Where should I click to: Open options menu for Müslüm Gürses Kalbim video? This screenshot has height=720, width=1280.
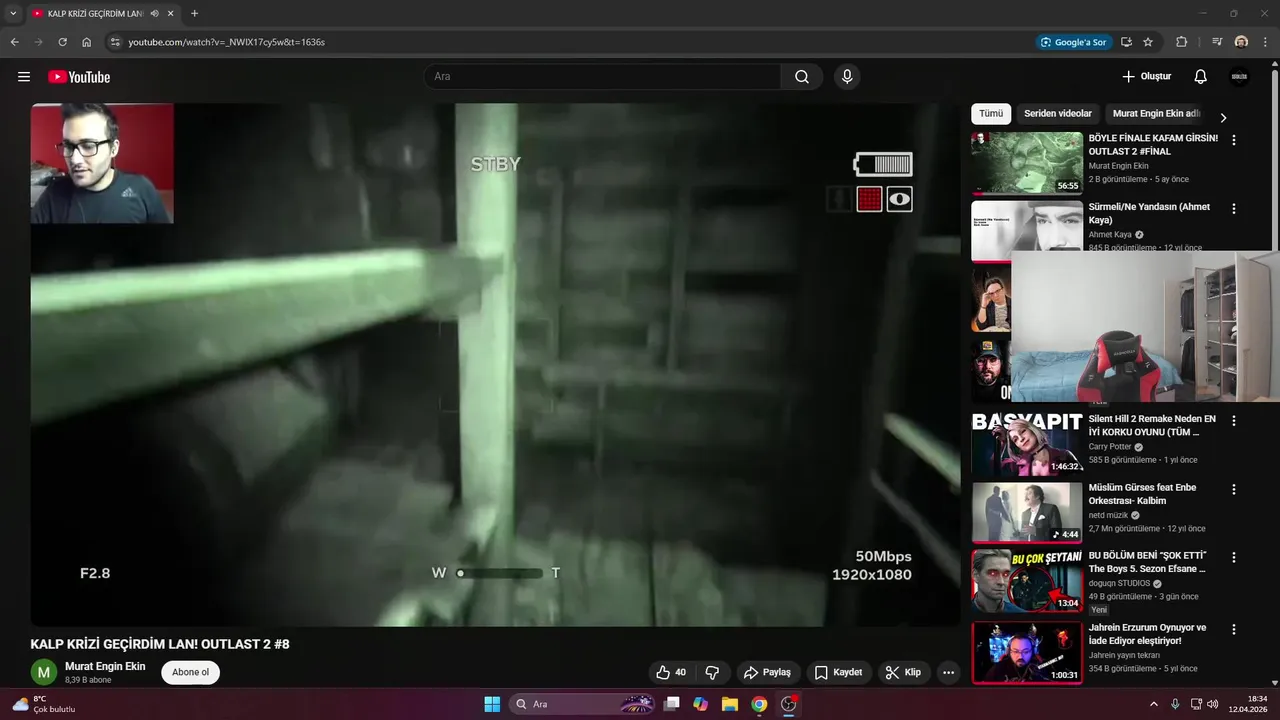(x=1234, y=489)
